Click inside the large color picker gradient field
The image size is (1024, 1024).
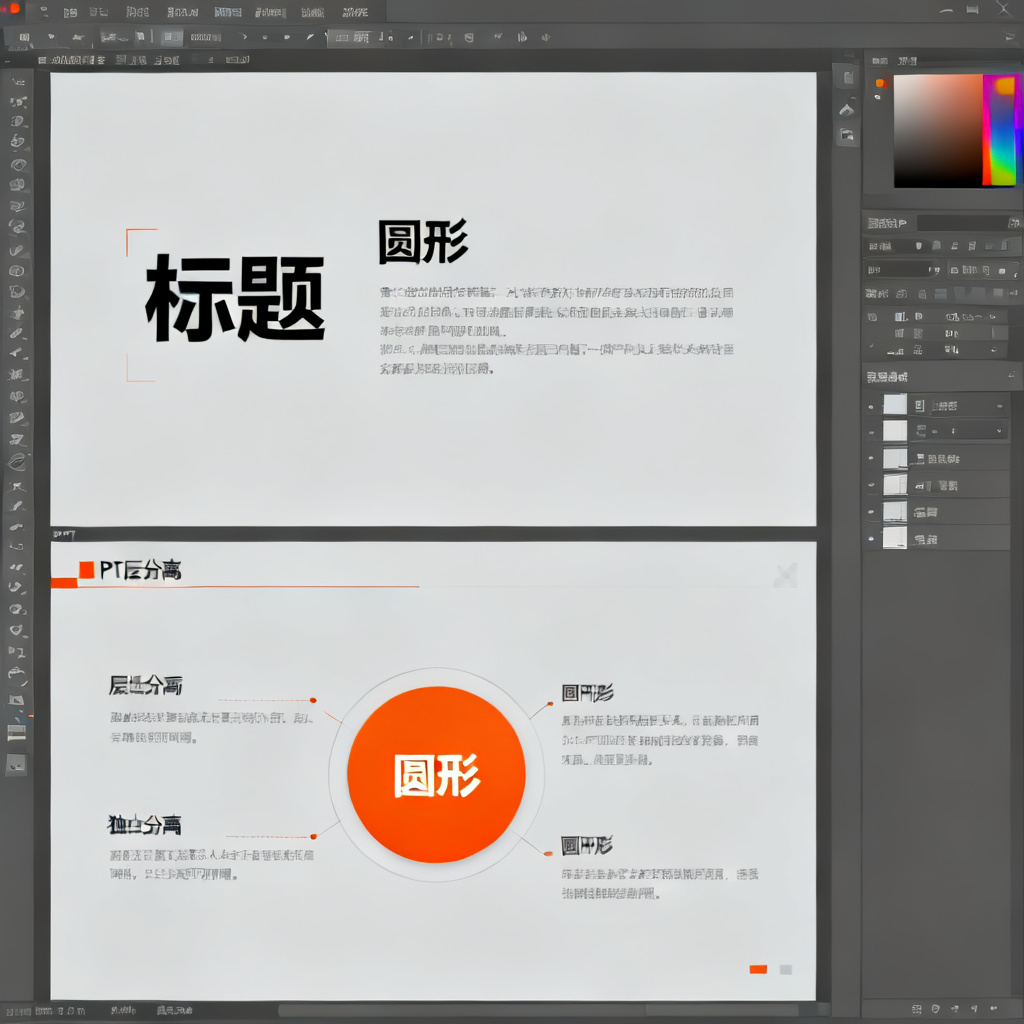[938, 131]
